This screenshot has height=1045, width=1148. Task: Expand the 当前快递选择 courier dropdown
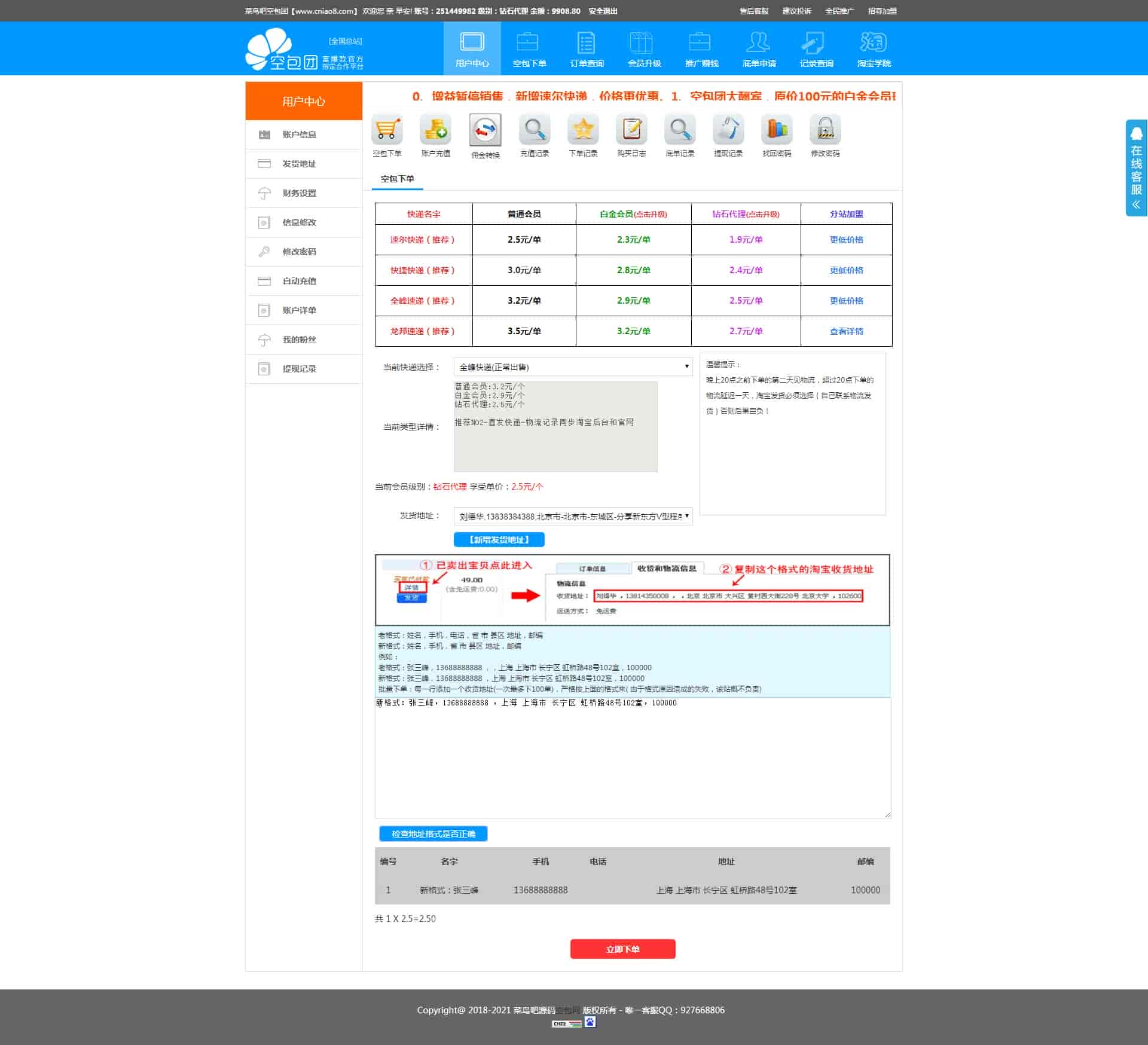(573, 366)
